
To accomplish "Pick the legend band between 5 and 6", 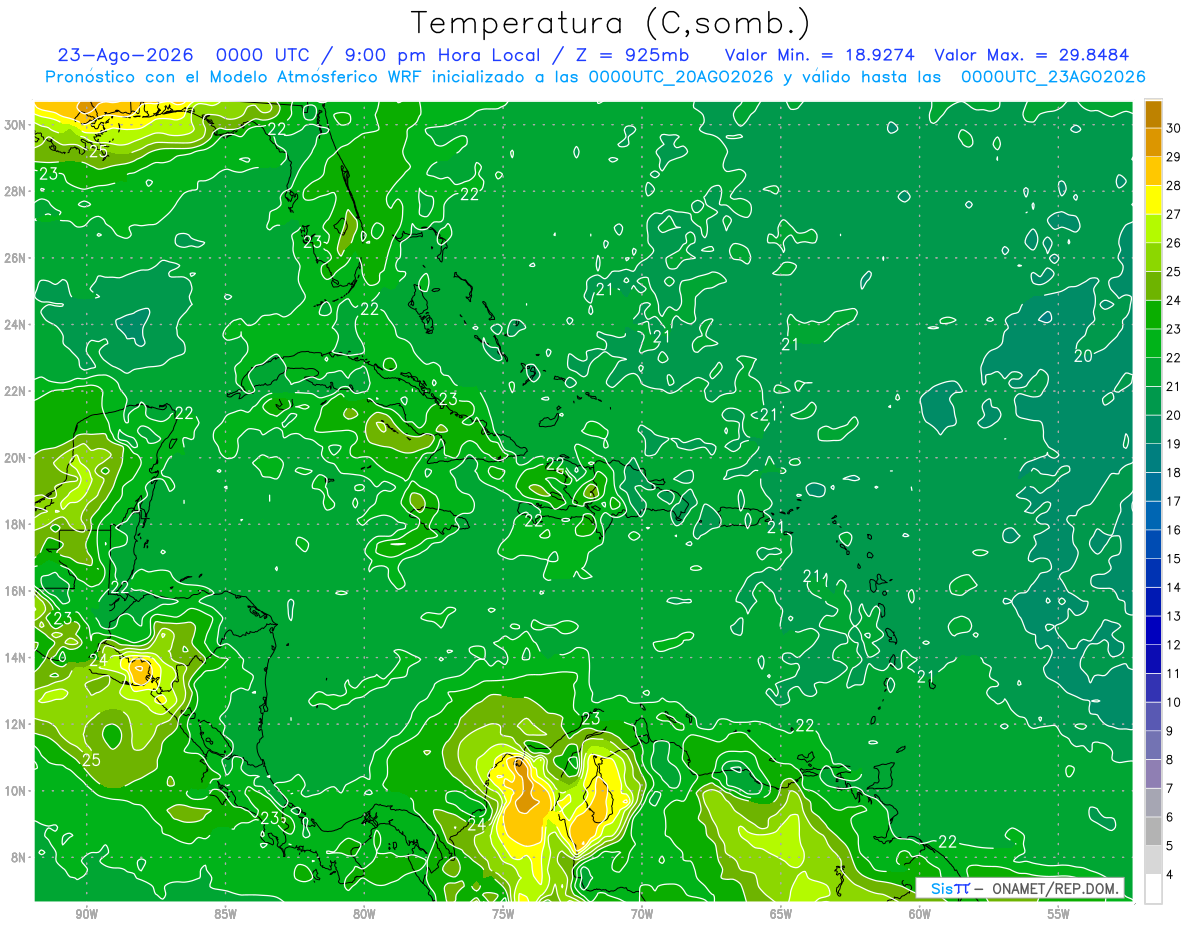I will point(1153,832).
